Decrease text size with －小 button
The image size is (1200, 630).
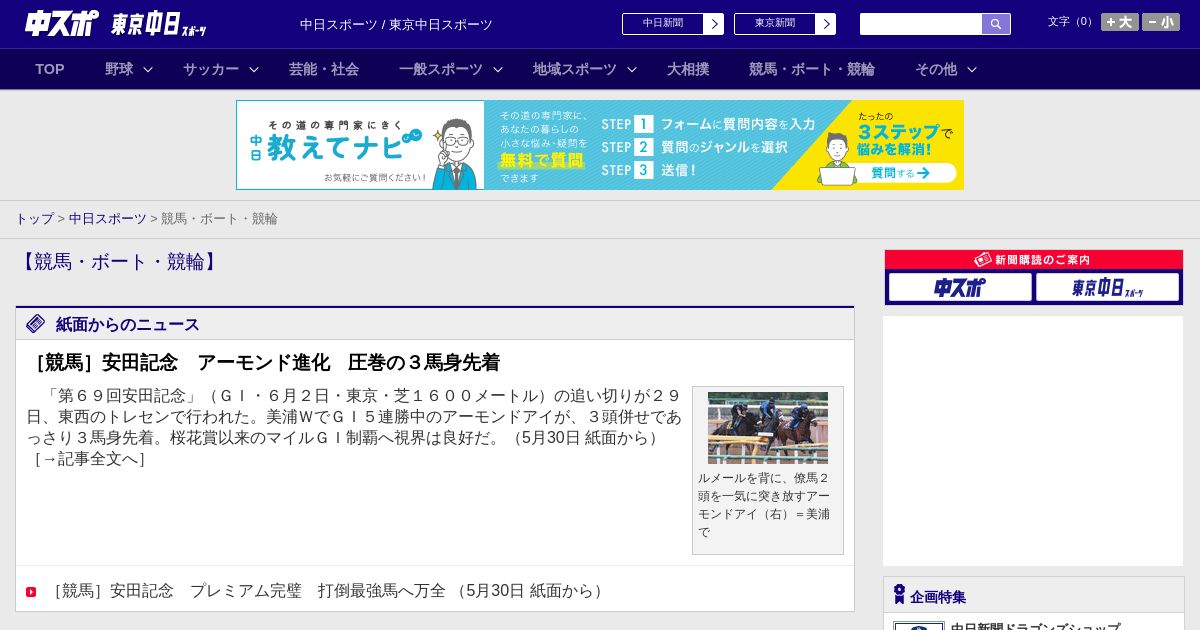tap(1161, 22)
